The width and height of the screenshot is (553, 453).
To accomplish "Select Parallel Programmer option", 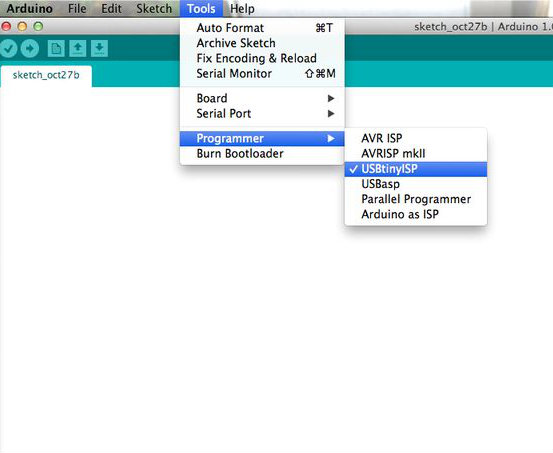I will coord(416,199).
